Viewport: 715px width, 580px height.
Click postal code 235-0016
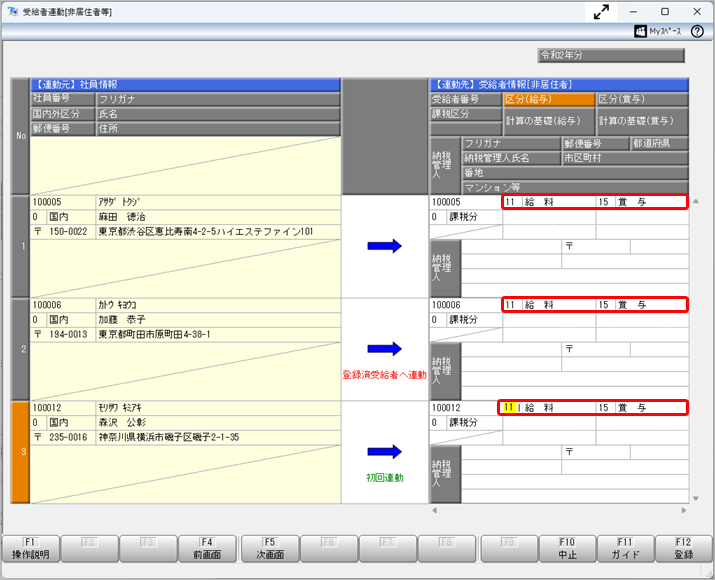(68, 437)
